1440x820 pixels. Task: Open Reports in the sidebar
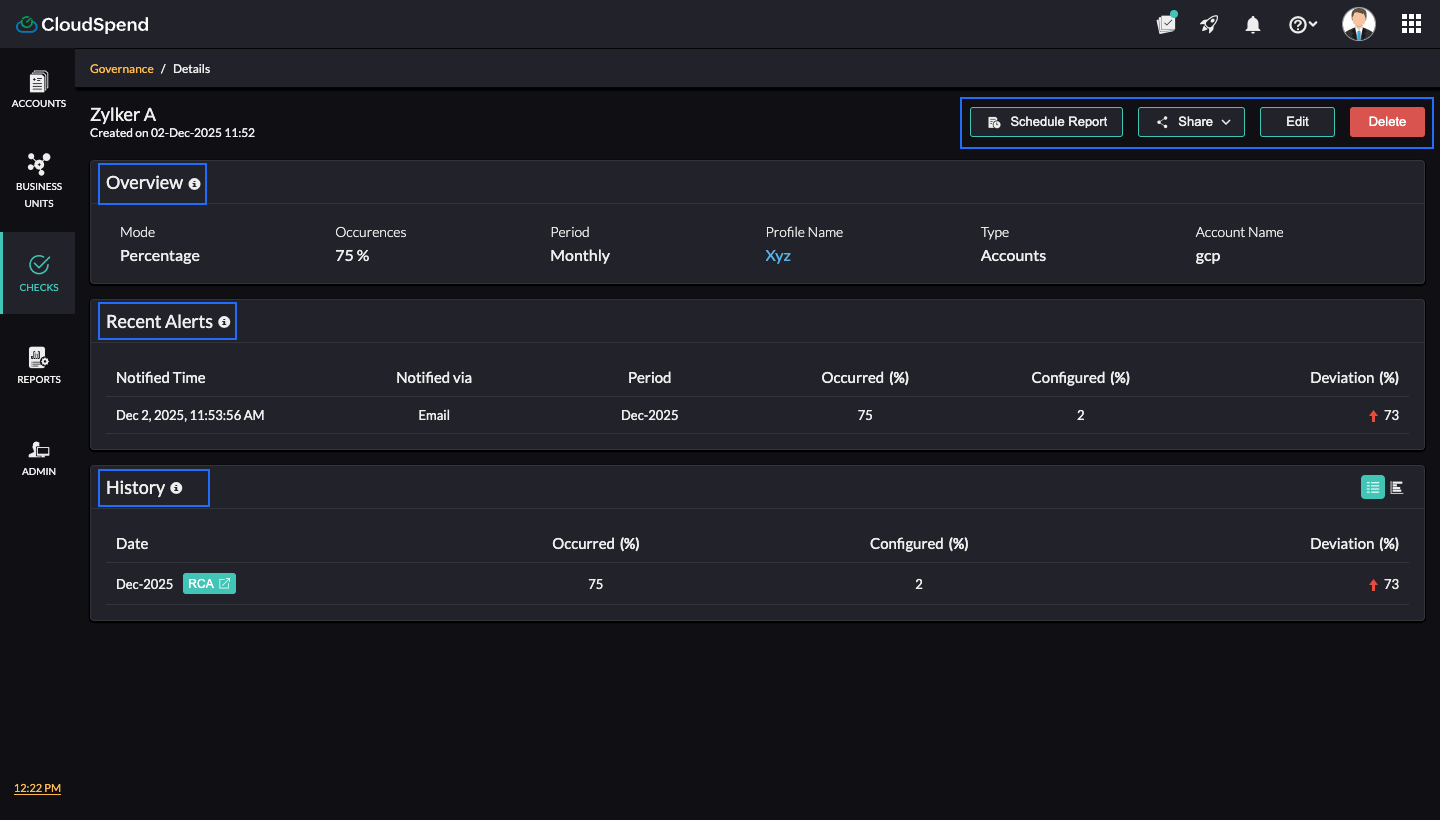pyautogui.click(x=39, y=365)
